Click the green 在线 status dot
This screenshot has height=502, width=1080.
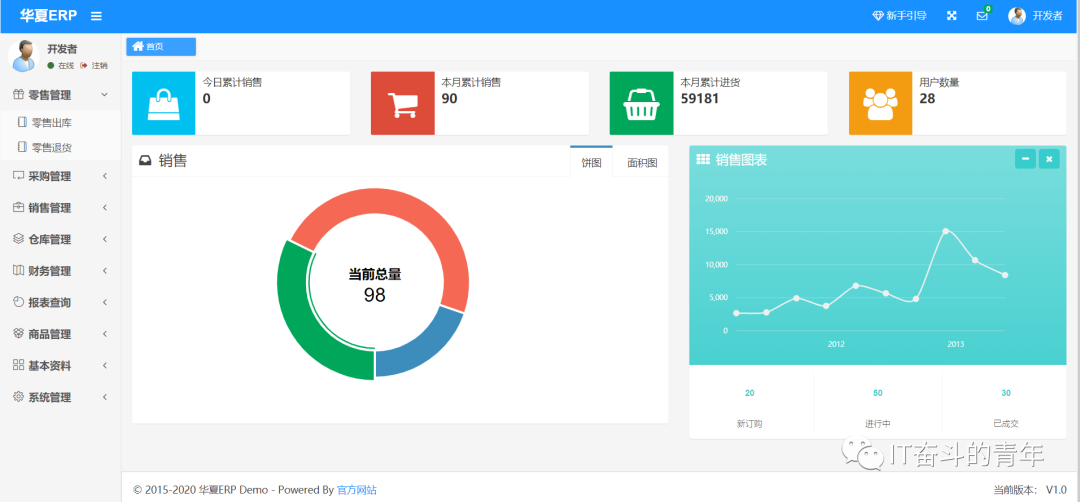tap(50, 65)
